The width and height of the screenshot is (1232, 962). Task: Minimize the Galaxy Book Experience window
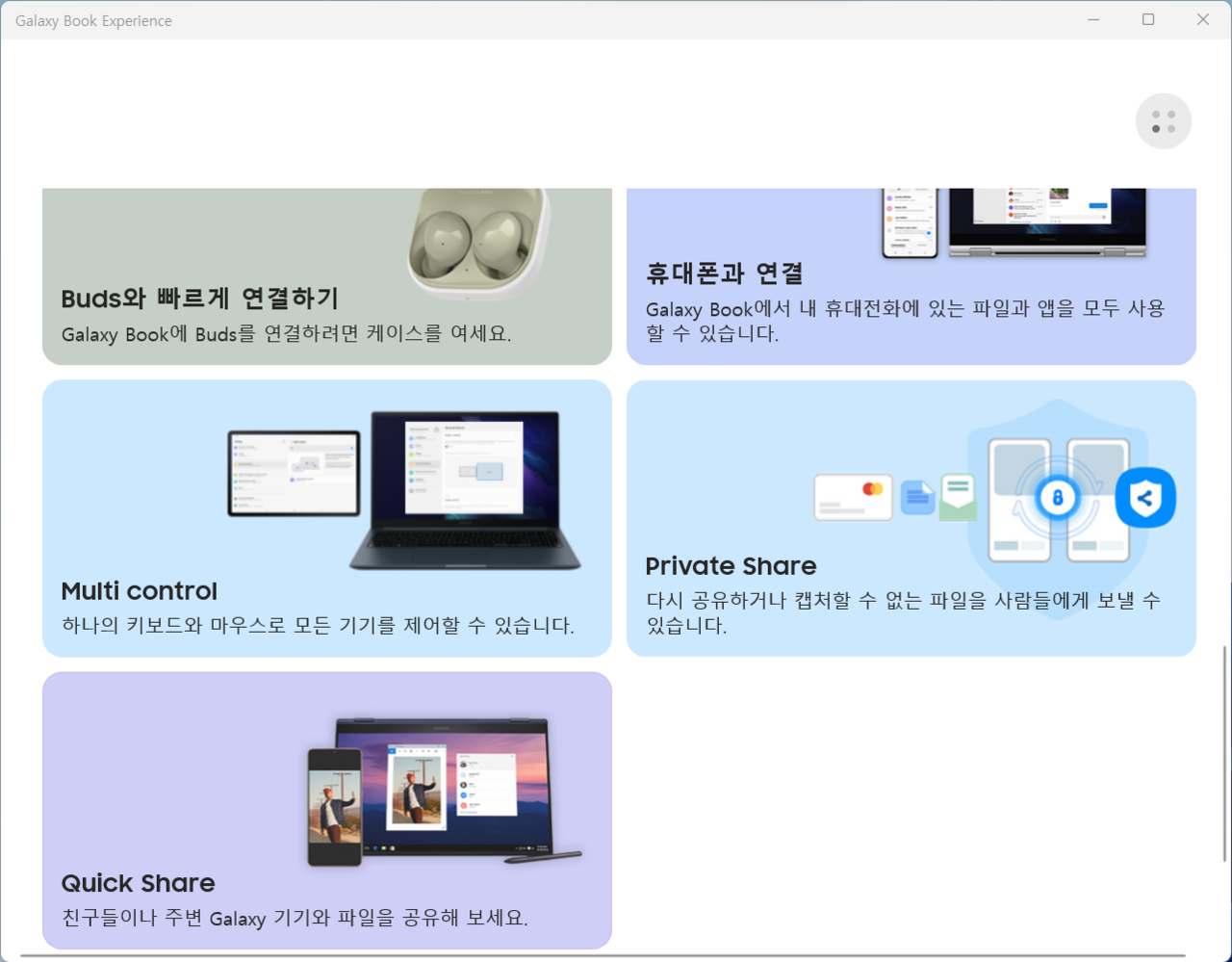click(x=1093, y=19)
